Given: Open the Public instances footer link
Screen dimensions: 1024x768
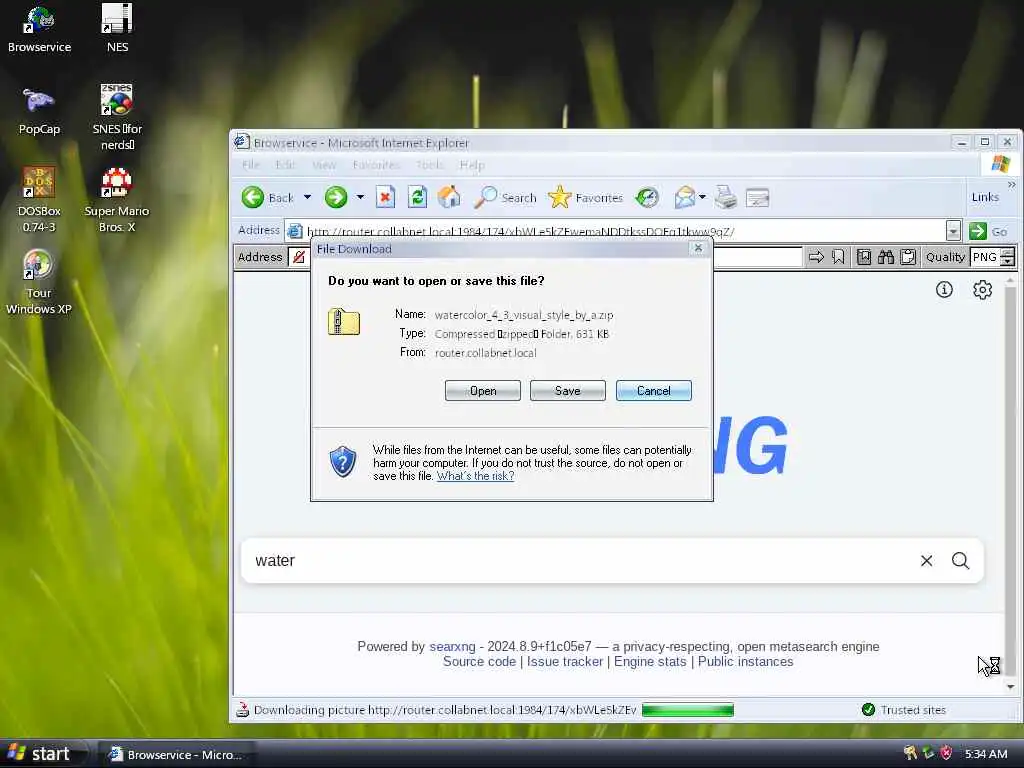Looking at the screenshot, I should (x=745, y=662).
